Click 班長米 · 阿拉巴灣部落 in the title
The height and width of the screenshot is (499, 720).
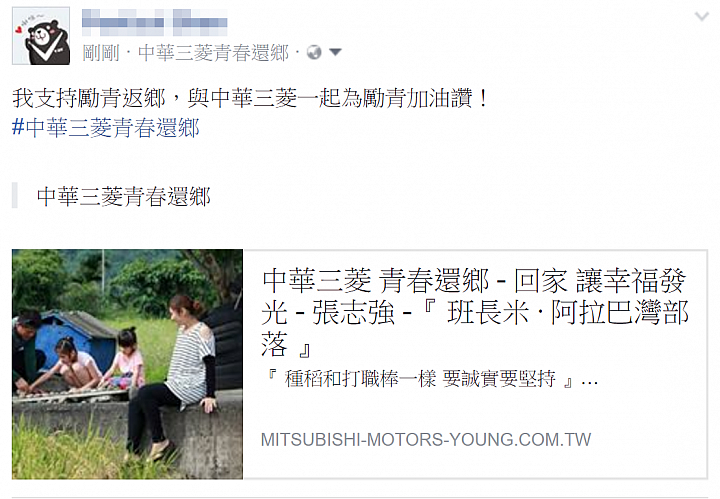[x=567, y=314]
